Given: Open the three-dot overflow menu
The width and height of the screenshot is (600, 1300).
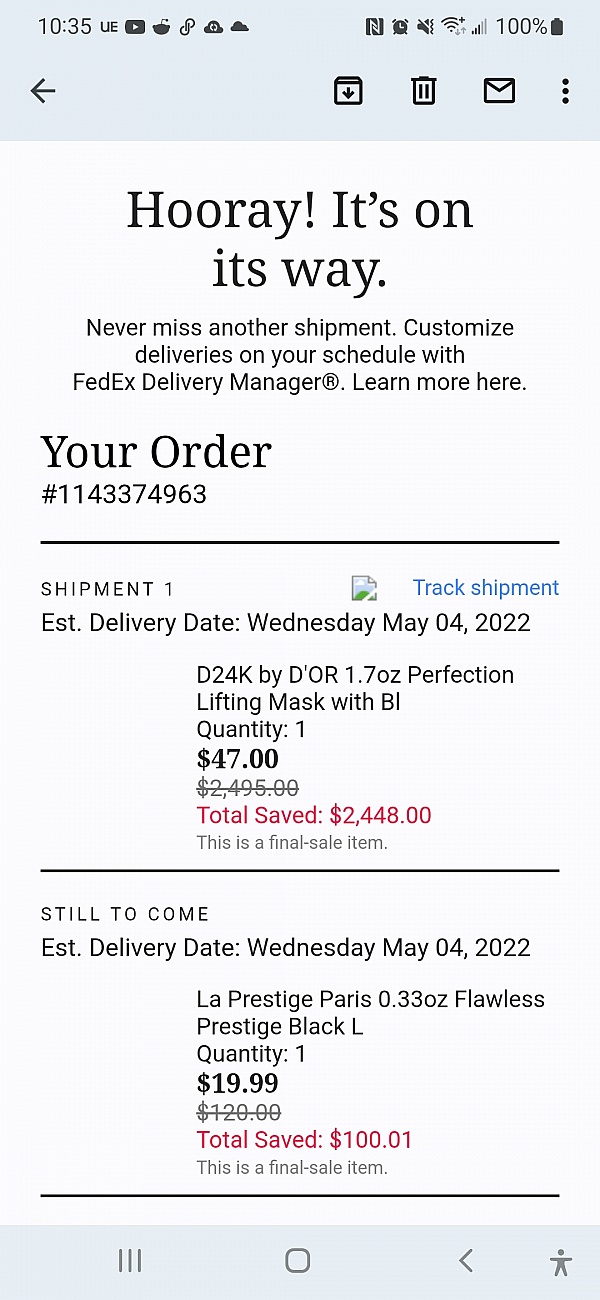Looking at the screenshot, I should (565, 91).
